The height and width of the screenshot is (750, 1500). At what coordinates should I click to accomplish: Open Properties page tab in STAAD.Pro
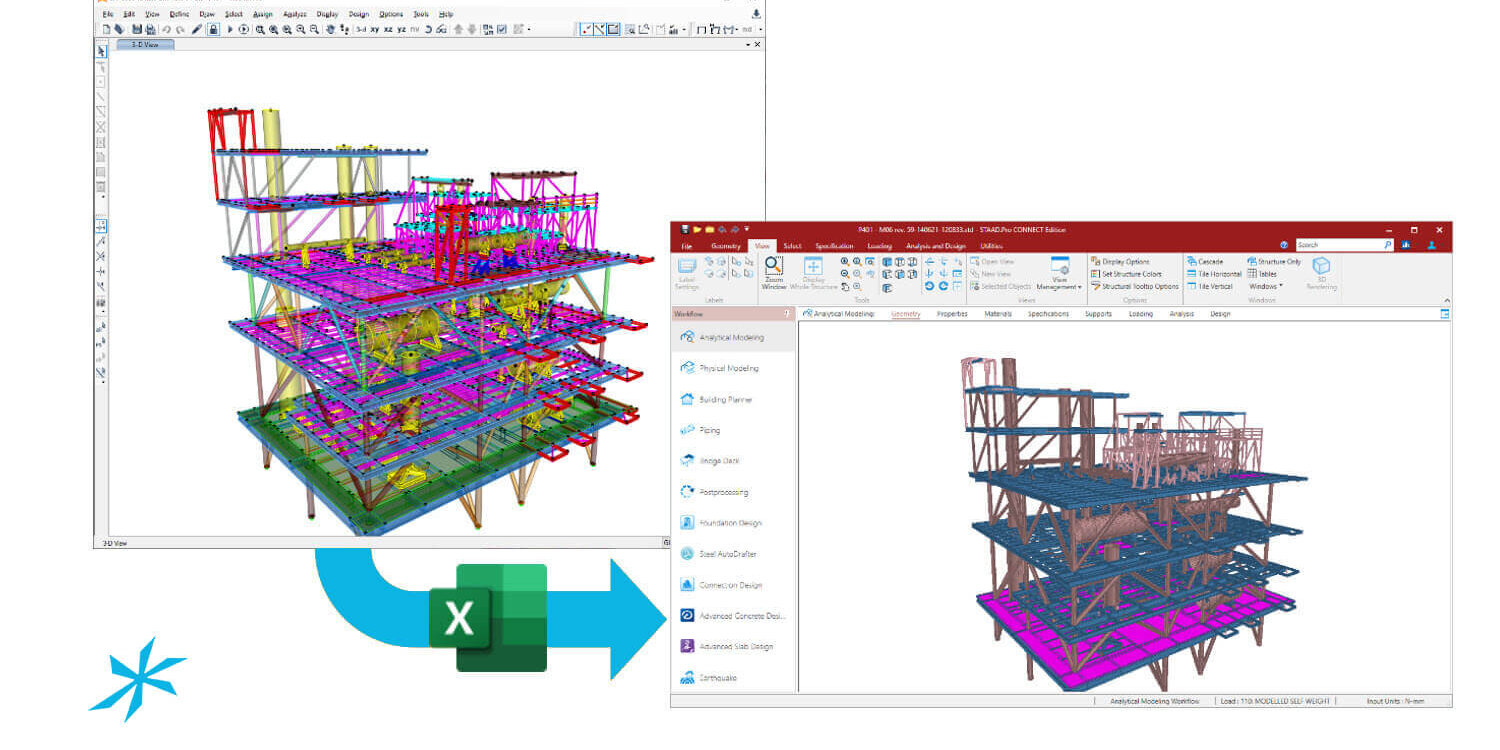952,314
